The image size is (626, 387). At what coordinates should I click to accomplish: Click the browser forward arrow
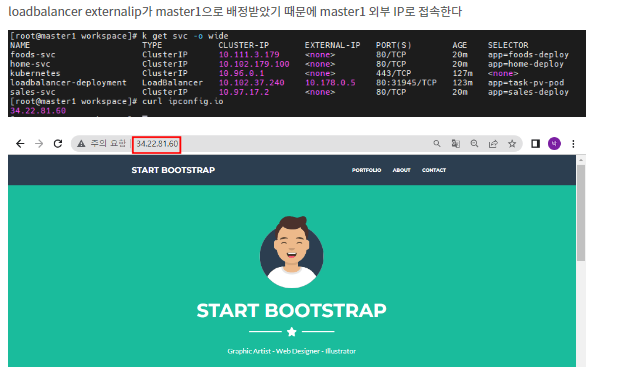(39, 144)
